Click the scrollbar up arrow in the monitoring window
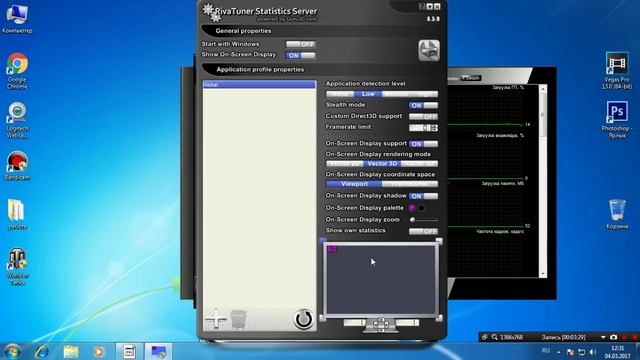 [x=543, y=88]
